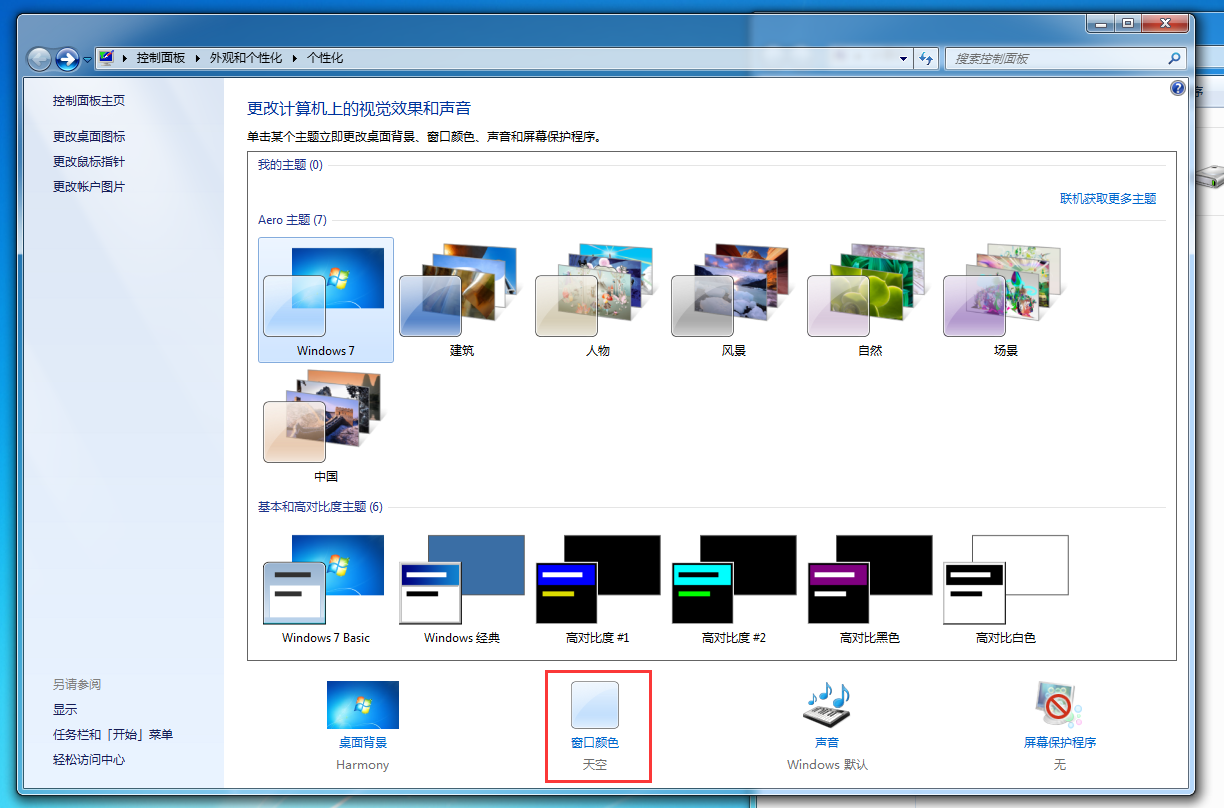Viewport: 1224px width, 808px height.
Task: Apply the 自然 theme
Action: pos(869,300)
